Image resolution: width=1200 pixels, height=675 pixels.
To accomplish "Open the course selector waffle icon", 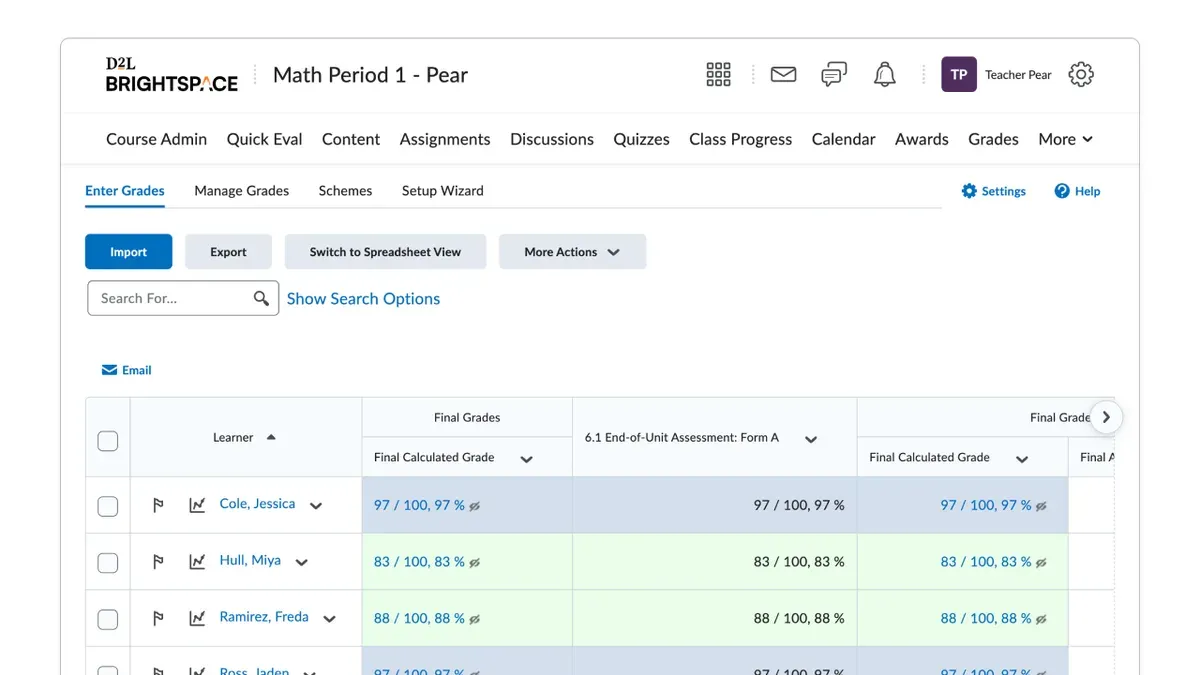I will pyautogui.click(x=718, y=75).
